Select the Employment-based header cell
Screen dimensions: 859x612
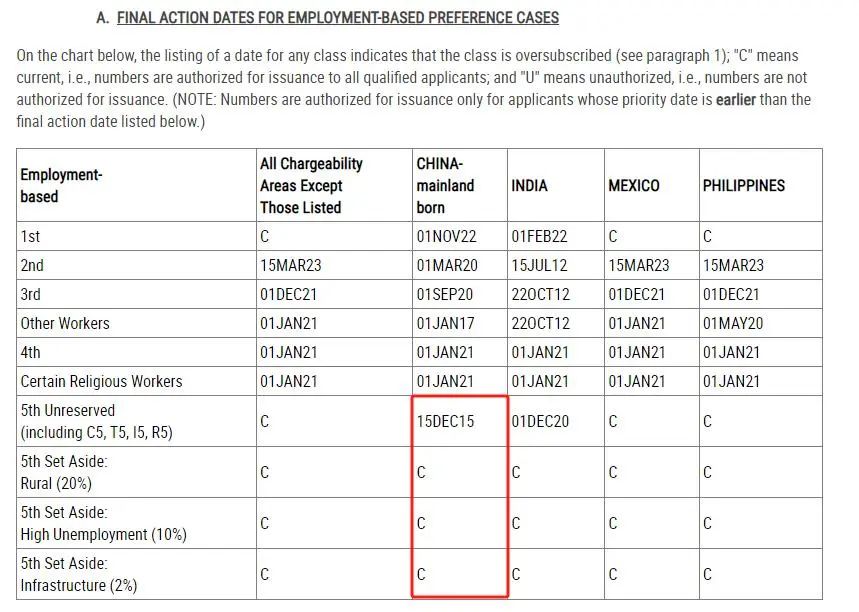click(x=61, y=186)
